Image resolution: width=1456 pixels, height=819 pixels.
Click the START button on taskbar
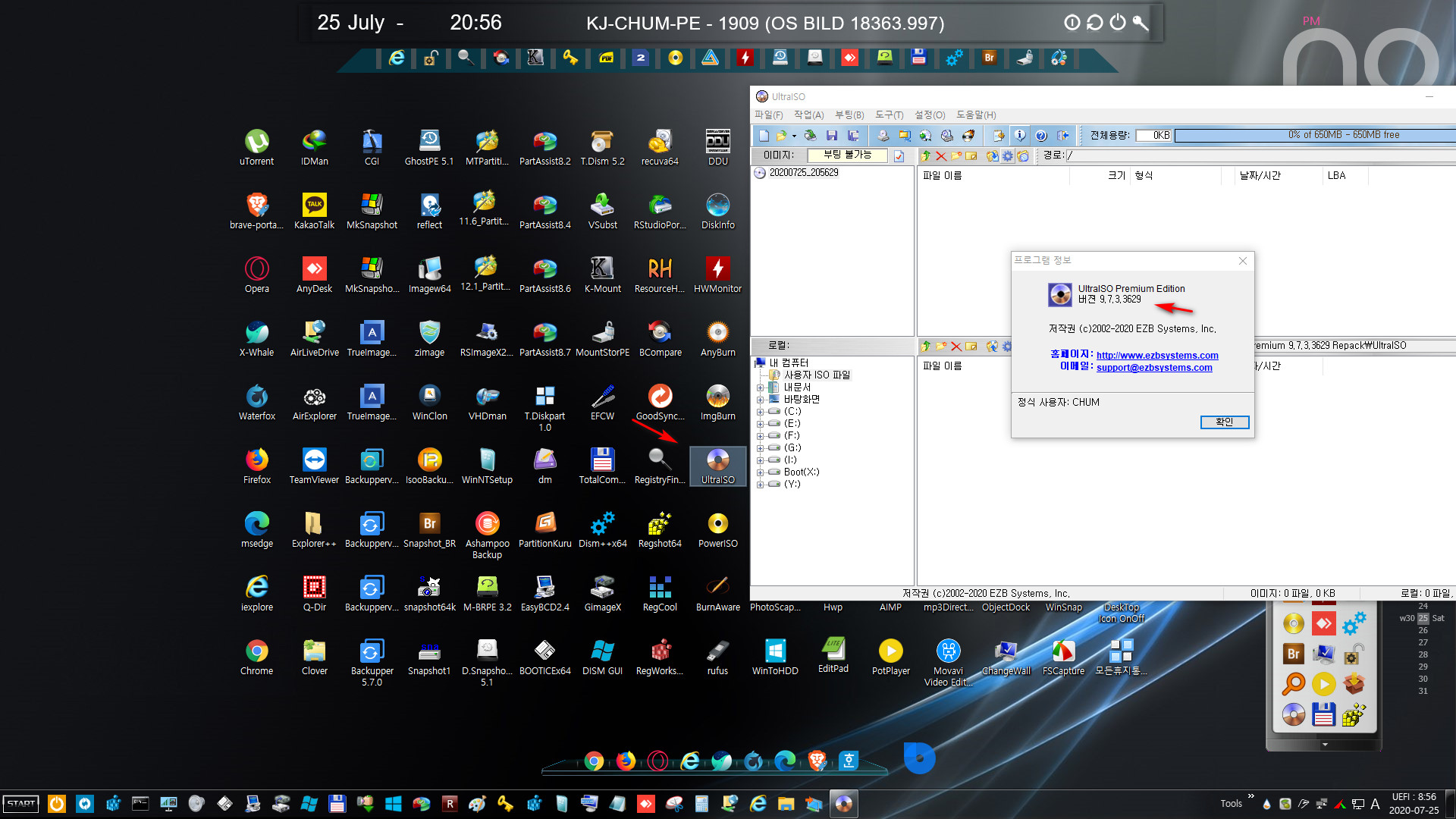pos(21,804)
